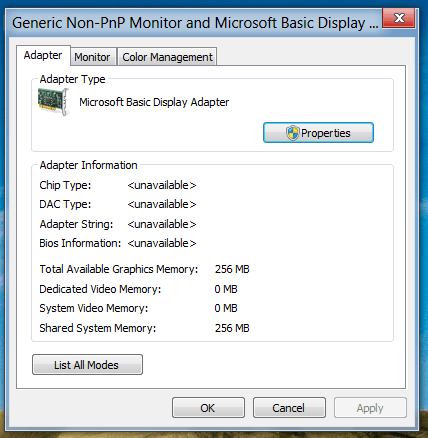The height and width of the screenshot is (438, 428).
Task: Close the display adapter dialog
Action: 399,18
